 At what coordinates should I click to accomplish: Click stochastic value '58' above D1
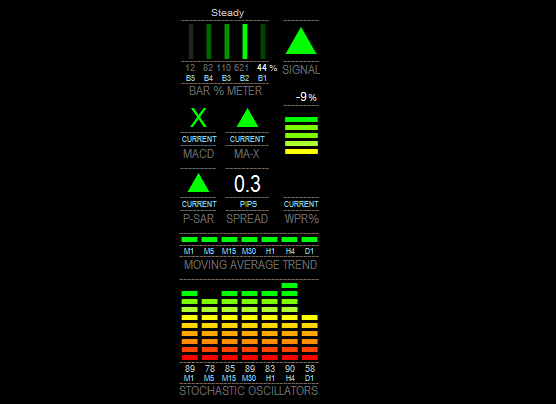coord(310,369)
